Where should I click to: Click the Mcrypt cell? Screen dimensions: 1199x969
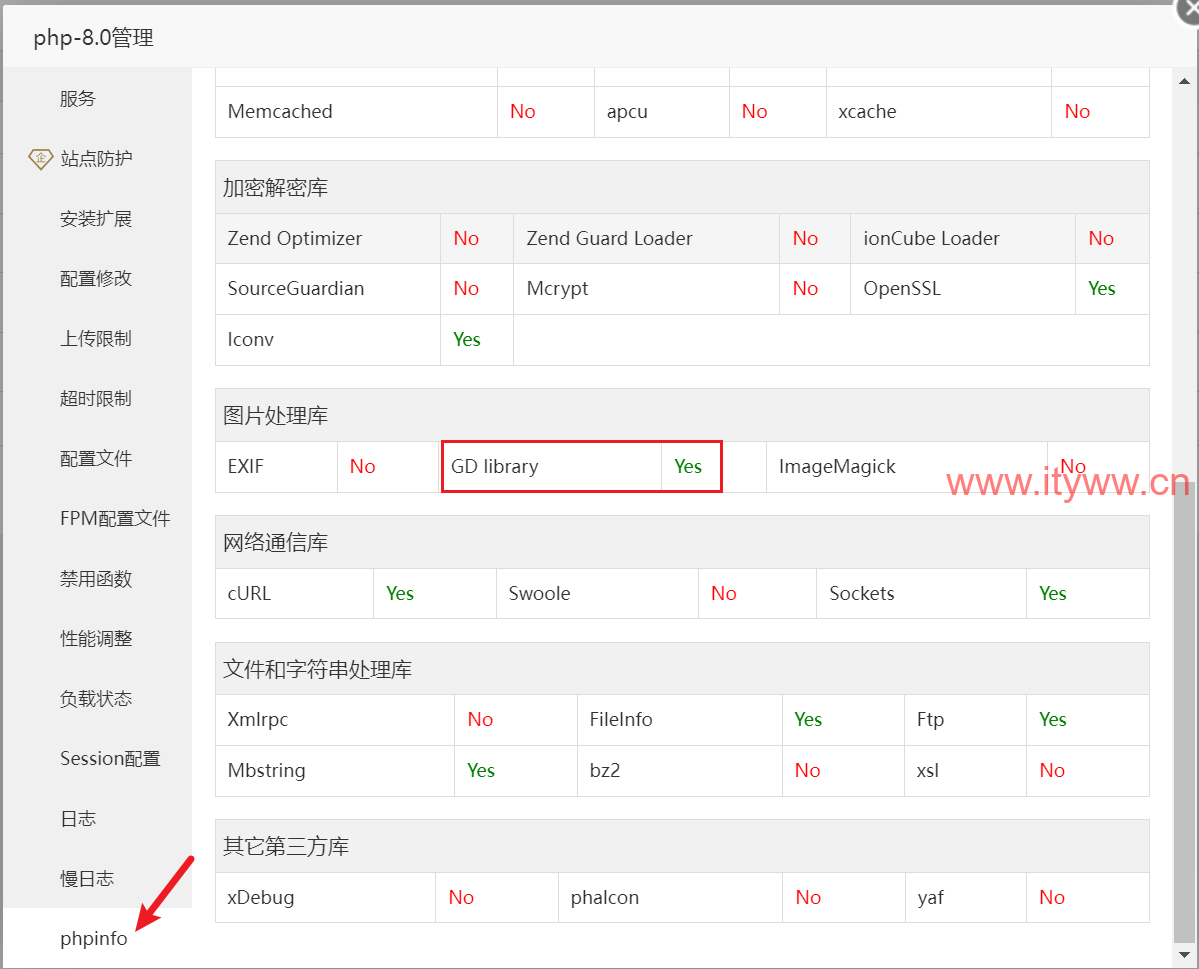pyautogui.click(x=646, y=289)
